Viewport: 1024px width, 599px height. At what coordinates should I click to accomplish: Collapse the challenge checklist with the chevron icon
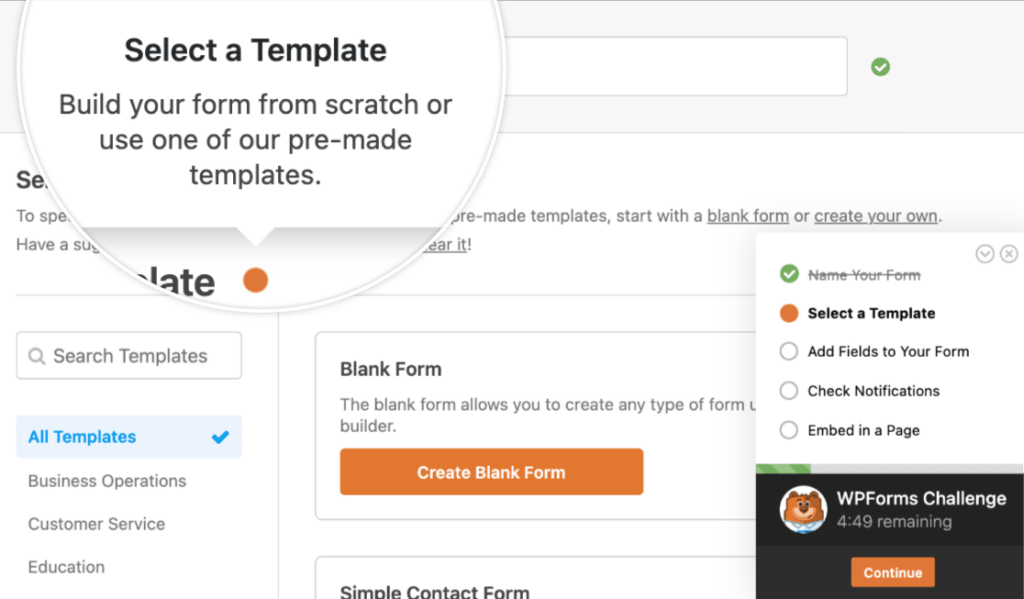click(x=985, y=254)
